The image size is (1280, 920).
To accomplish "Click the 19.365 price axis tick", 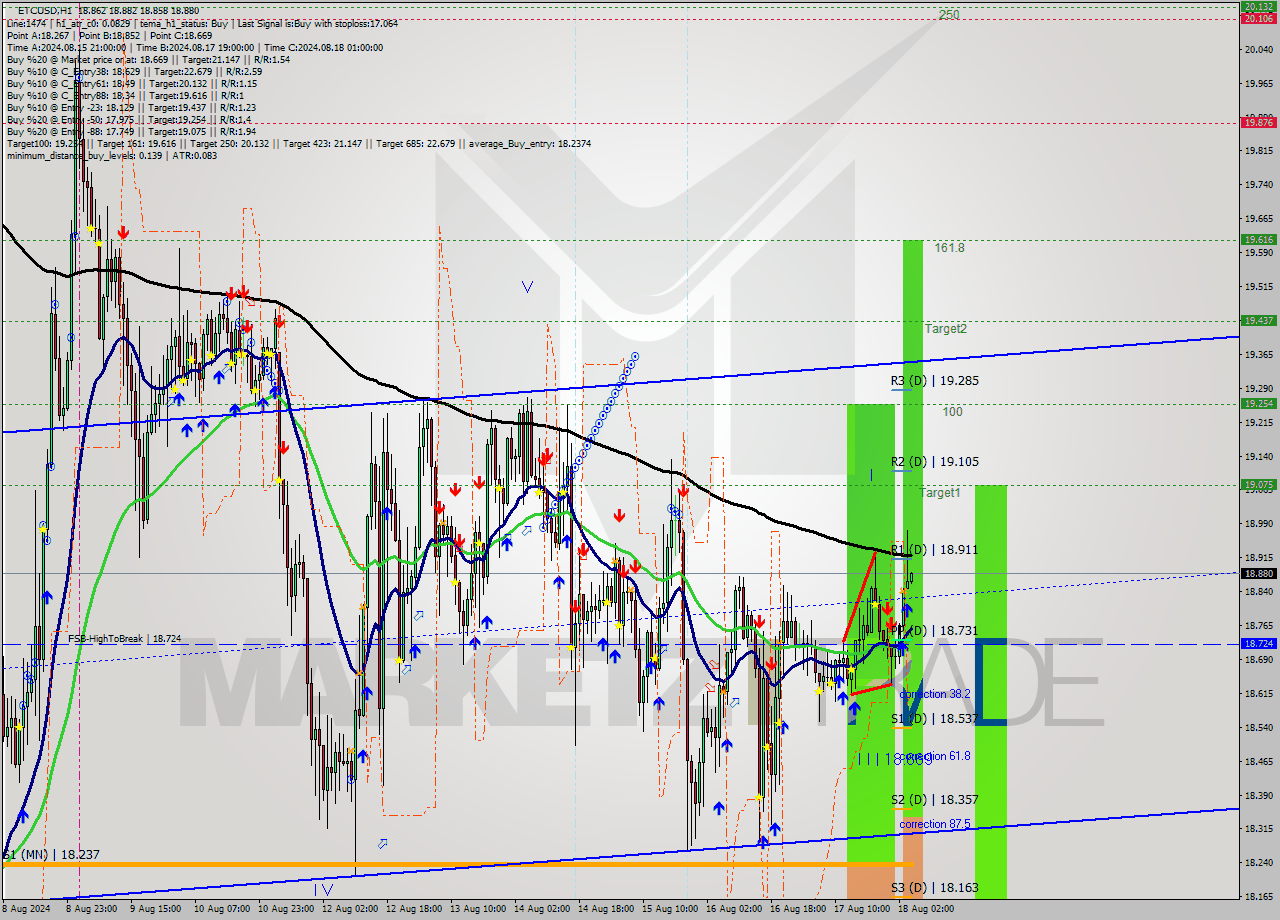I will [x=1259, y=354].
